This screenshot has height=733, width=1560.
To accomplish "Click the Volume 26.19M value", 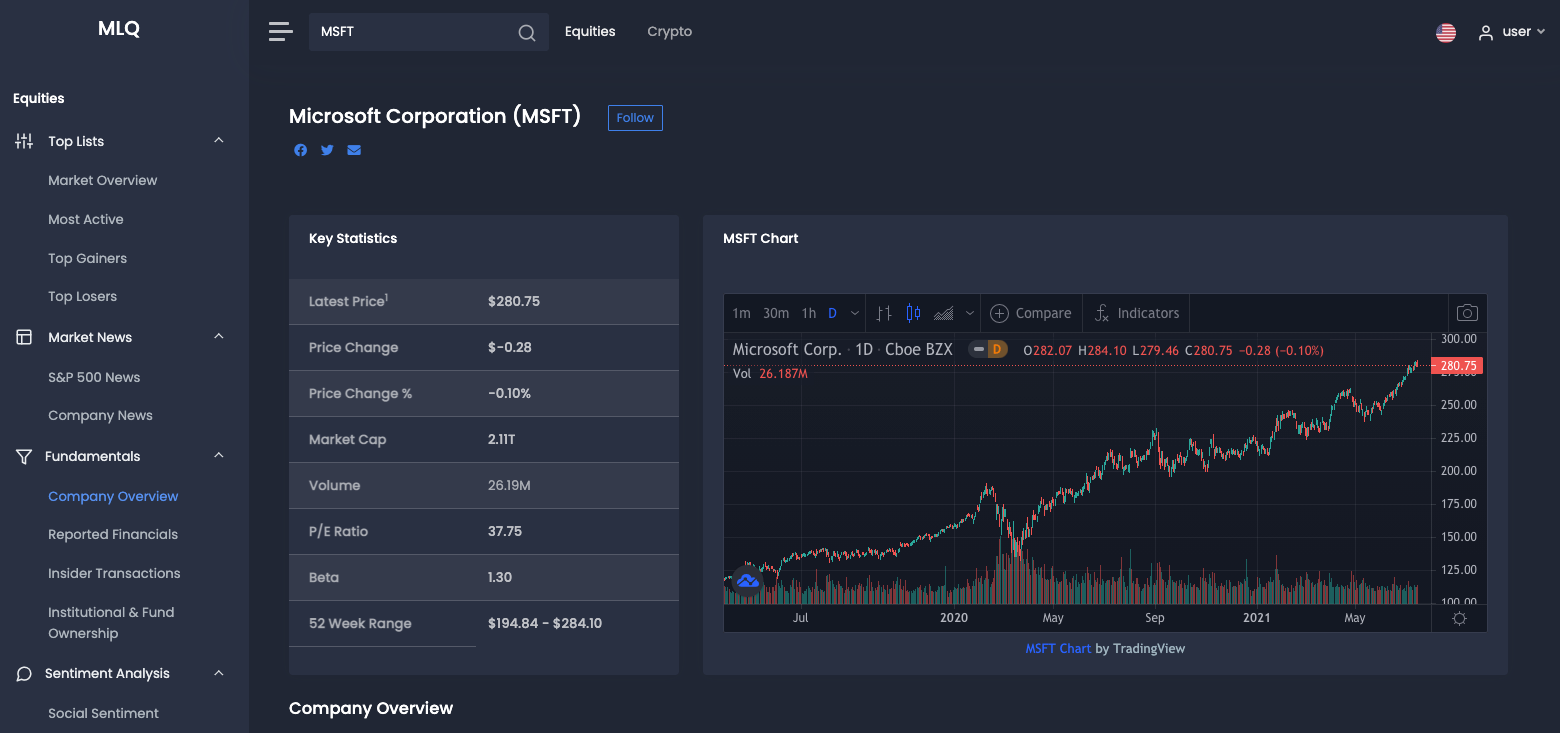I will (509, 485).
